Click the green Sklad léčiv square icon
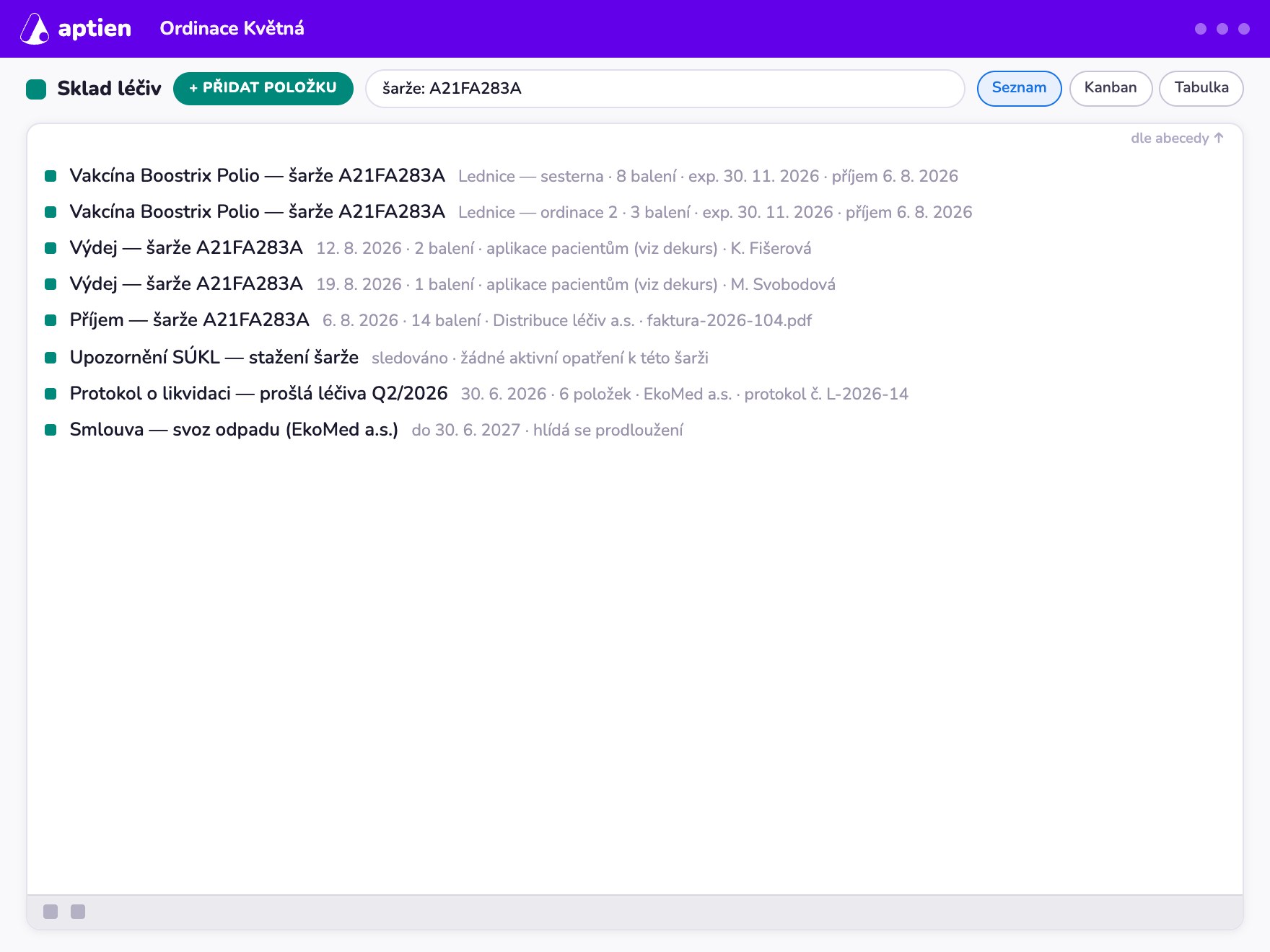 pyautogui.click(x=36, y=89)
